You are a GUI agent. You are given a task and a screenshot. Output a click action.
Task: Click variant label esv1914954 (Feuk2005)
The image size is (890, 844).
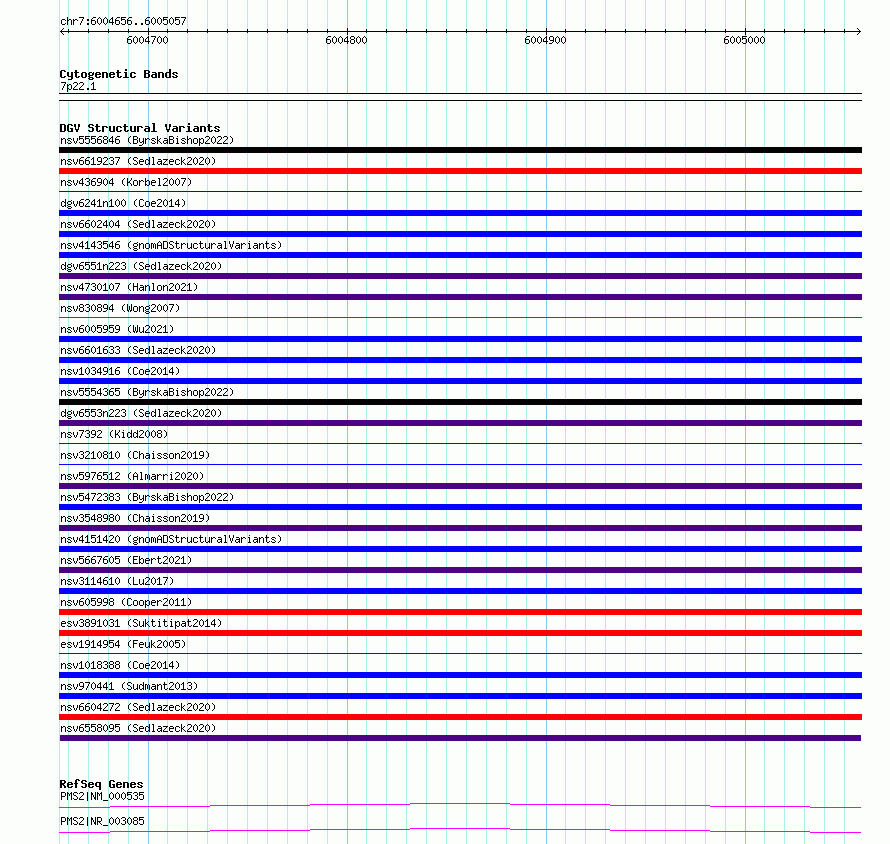tap(123, 644)
